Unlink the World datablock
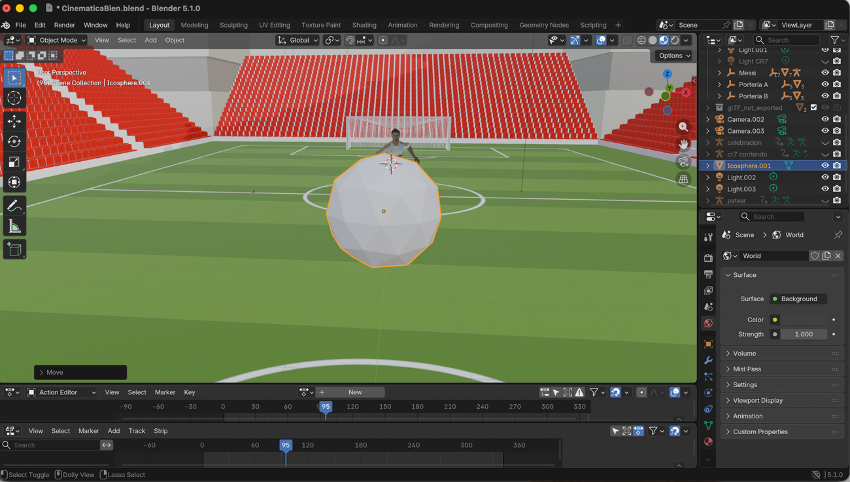 tap(838, 256)
